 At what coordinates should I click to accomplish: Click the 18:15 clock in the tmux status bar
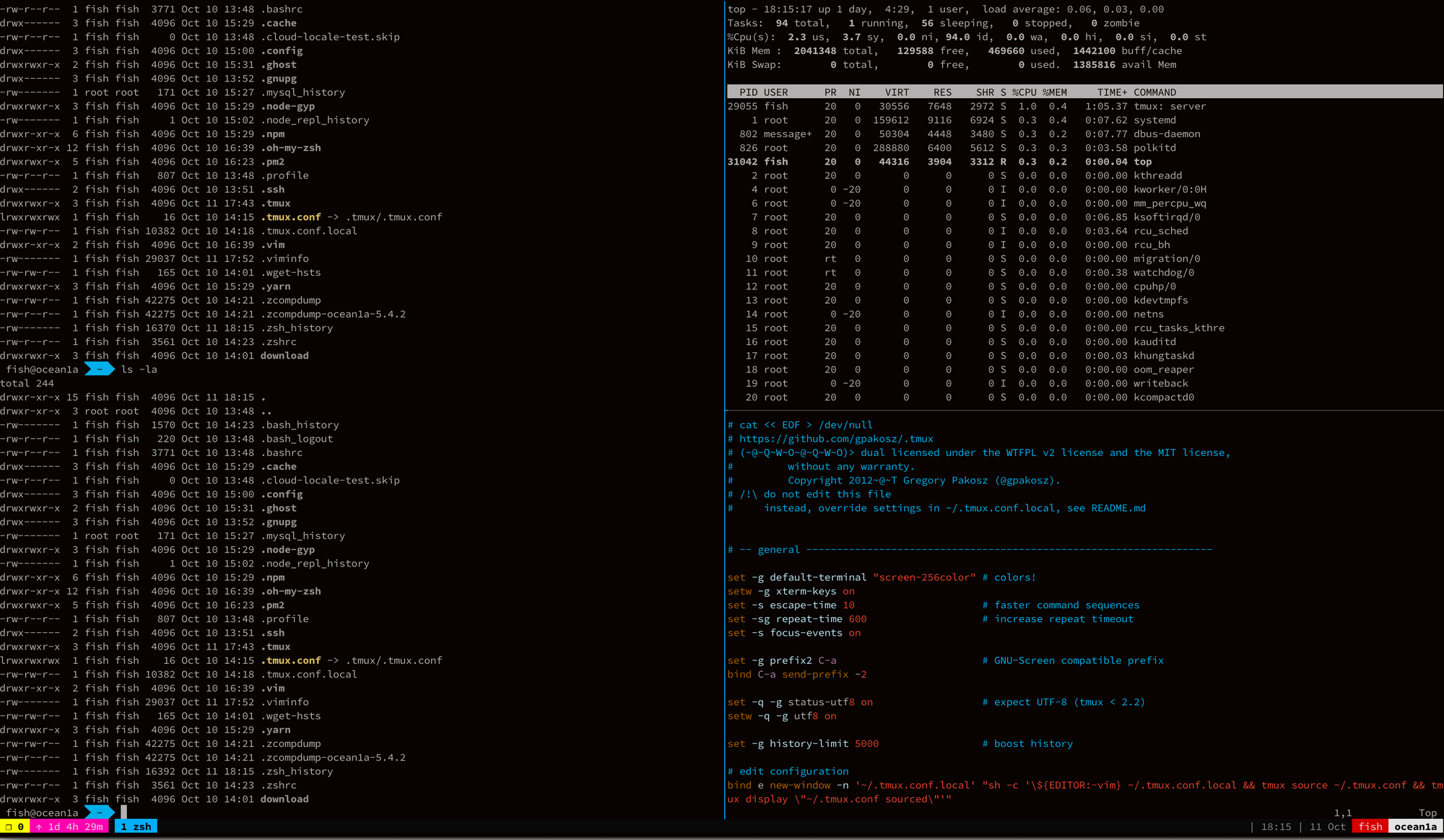coord(1276,826)
